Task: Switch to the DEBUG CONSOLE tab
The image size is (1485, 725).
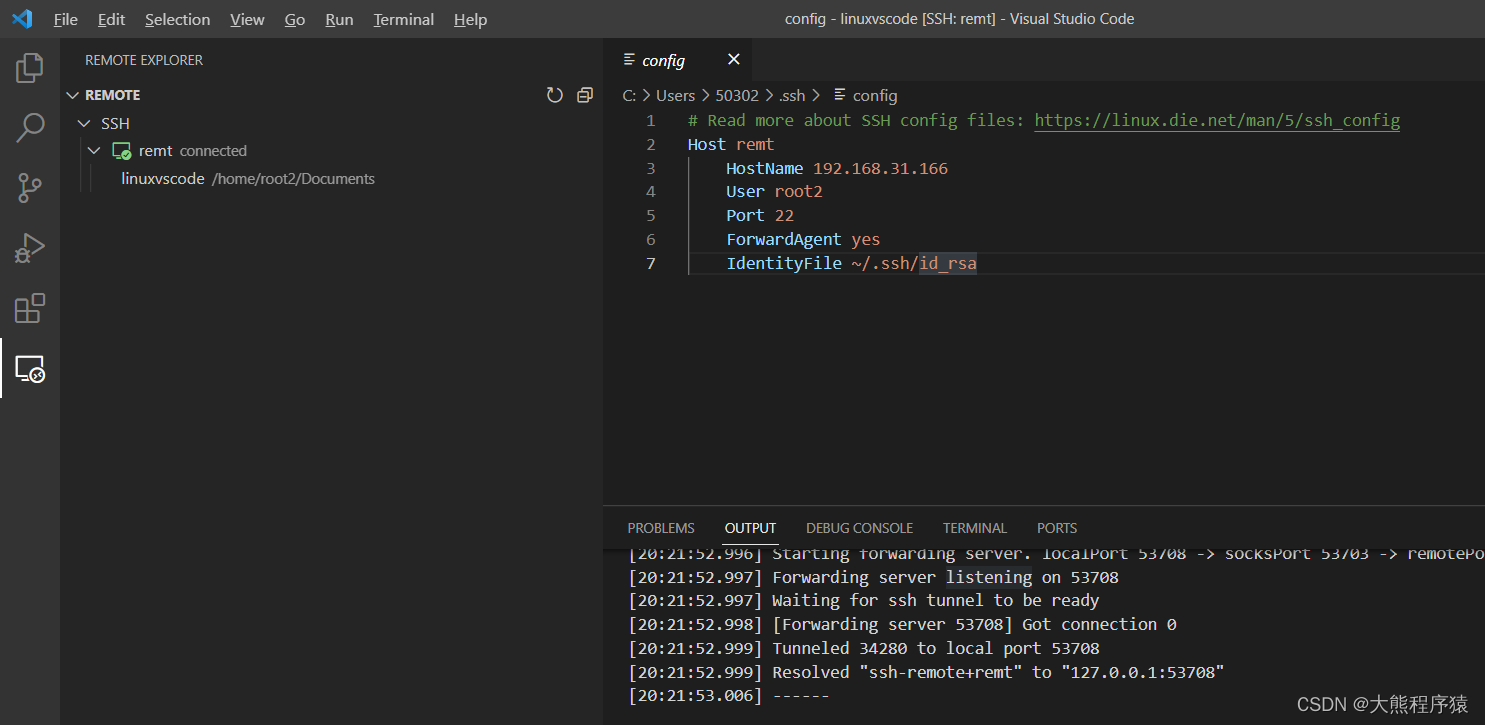Action: click(859, 528)
